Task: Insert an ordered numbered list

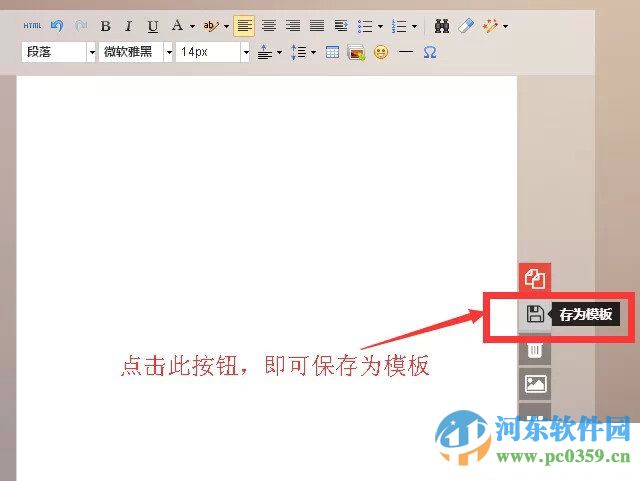Action: tap(399, 26)
